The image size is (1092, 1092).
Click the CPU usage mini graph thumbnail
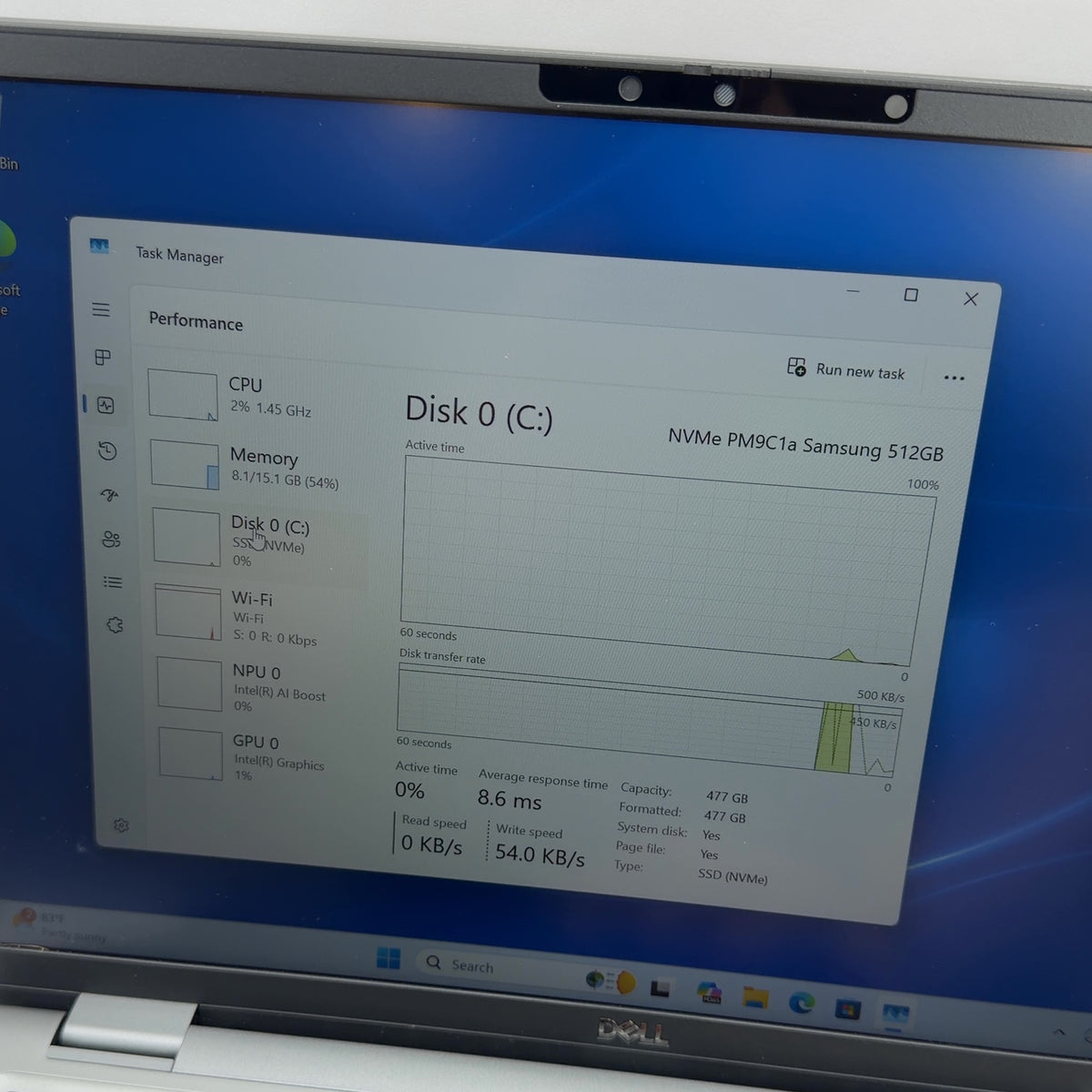pos(183,395)
